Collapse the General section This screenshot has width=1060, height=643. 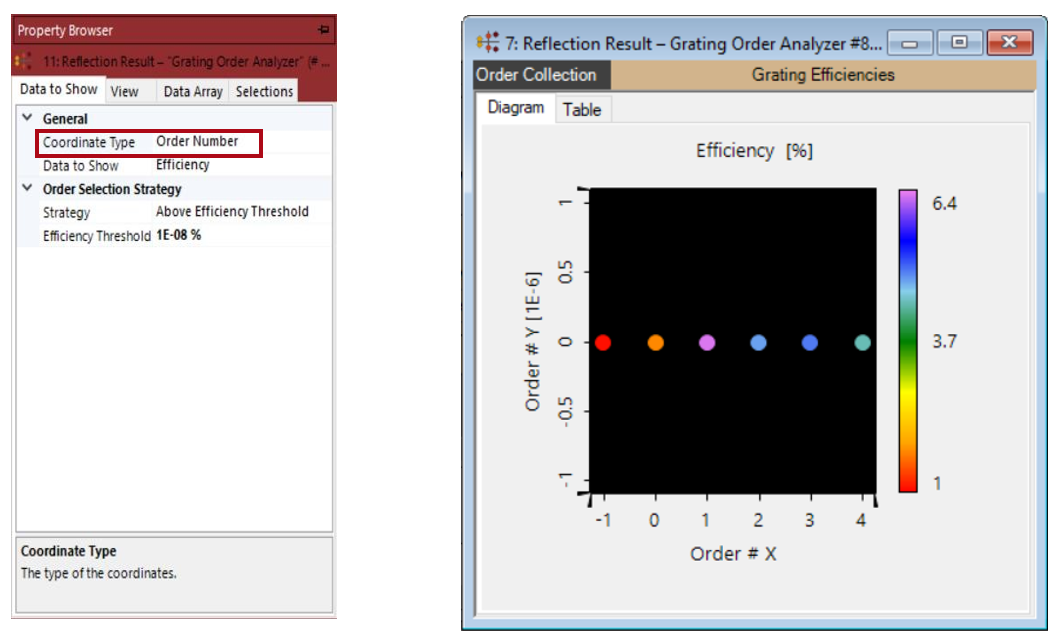point(27,118)
